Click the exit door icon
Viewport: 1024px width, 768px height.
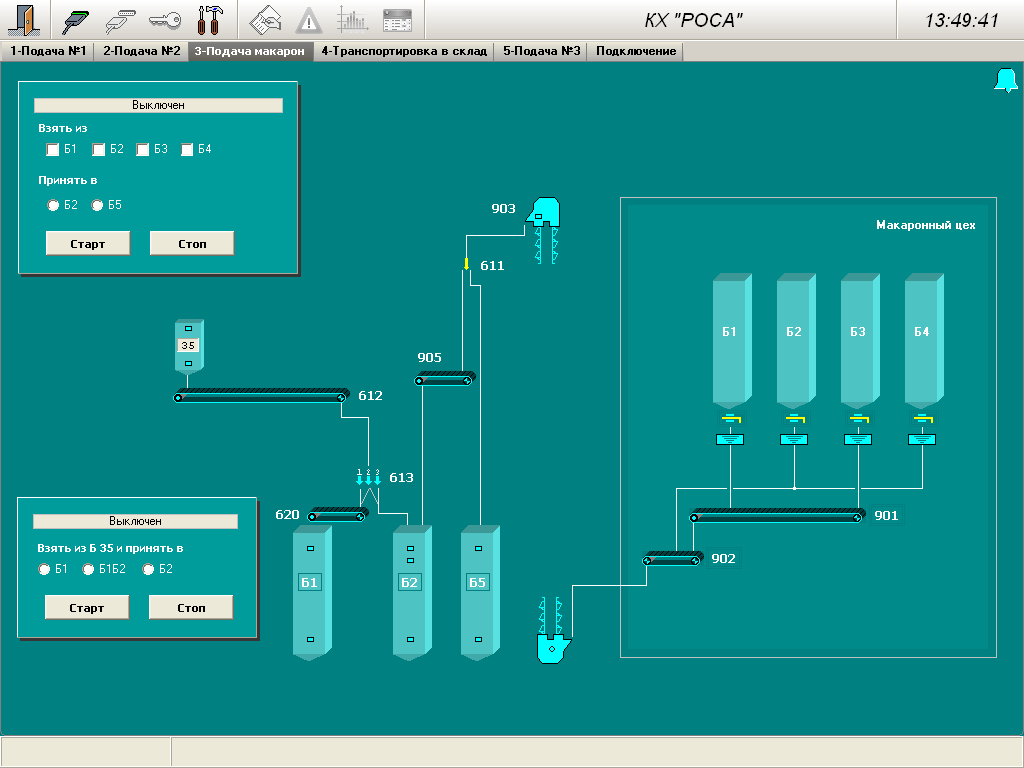24,19
